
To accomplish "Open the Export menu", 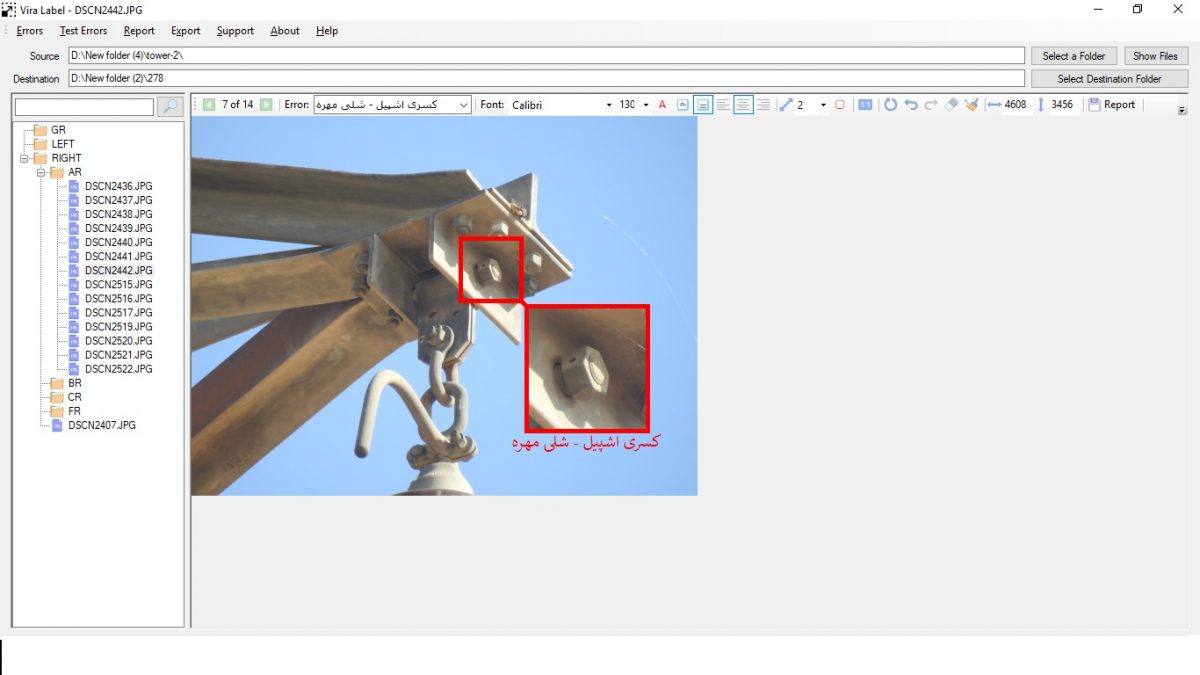I will pyautogui.click(x=185, y=31).
